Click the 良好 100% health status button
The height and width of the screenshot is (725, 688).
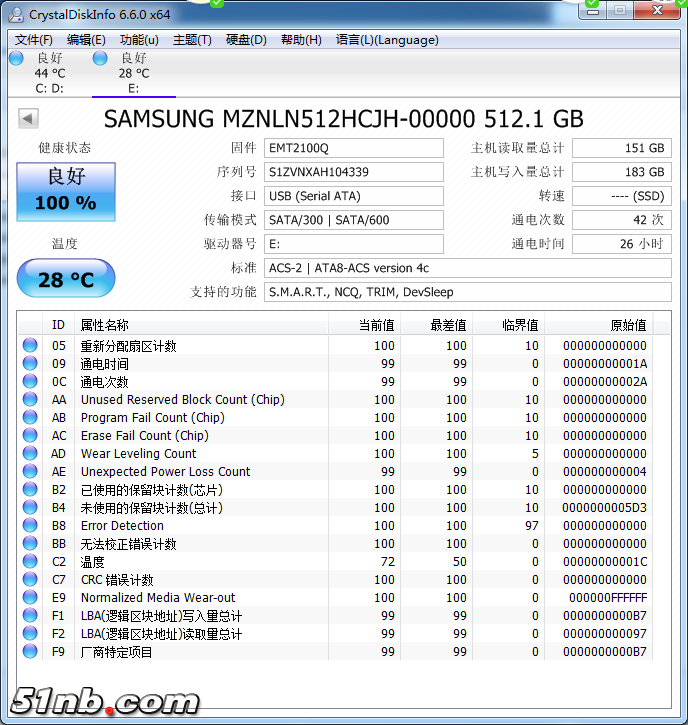tap(66, 190)
